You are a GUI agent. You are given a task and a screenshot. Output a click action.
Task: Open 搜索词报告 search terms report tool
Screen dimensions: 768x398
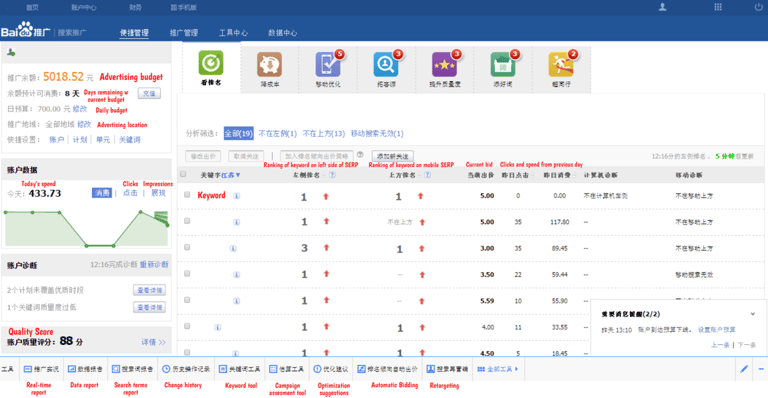point(132,369)
